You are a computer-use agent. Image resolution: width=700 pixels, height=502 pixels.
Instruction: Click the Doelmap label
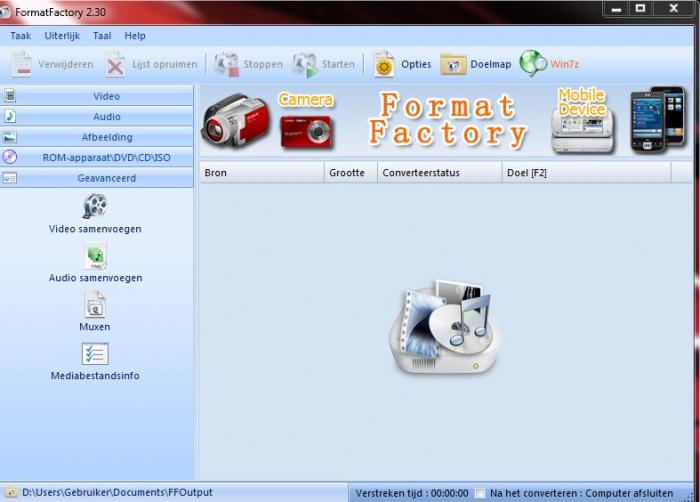tap(491, 64)
